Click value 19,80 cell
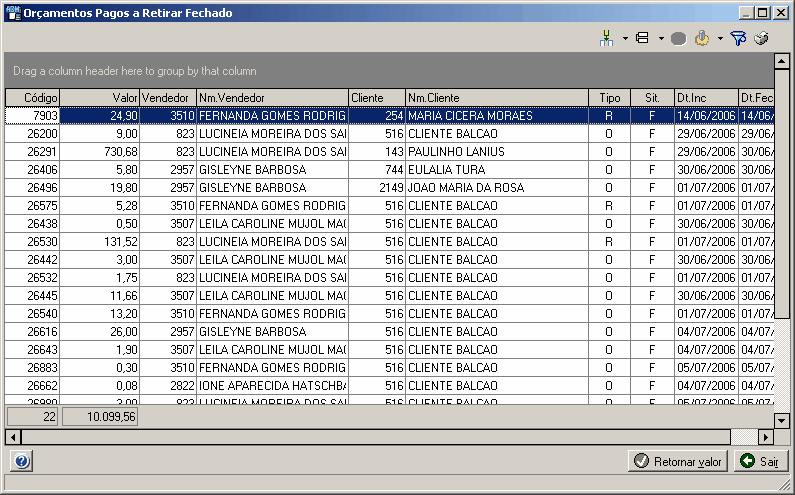Viewport: 795px width, 495px height. point(99,188)
